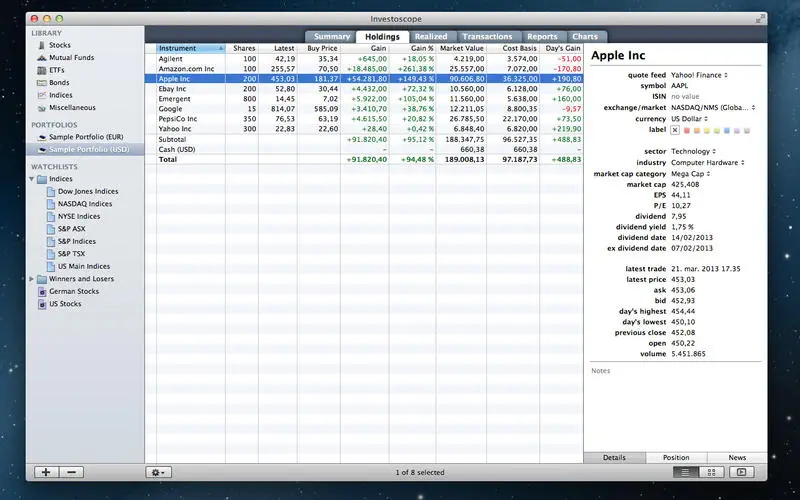This screenshot has width=800, height=500.
Task: Select the Yahoo Inc row
Action: [364, 129]
